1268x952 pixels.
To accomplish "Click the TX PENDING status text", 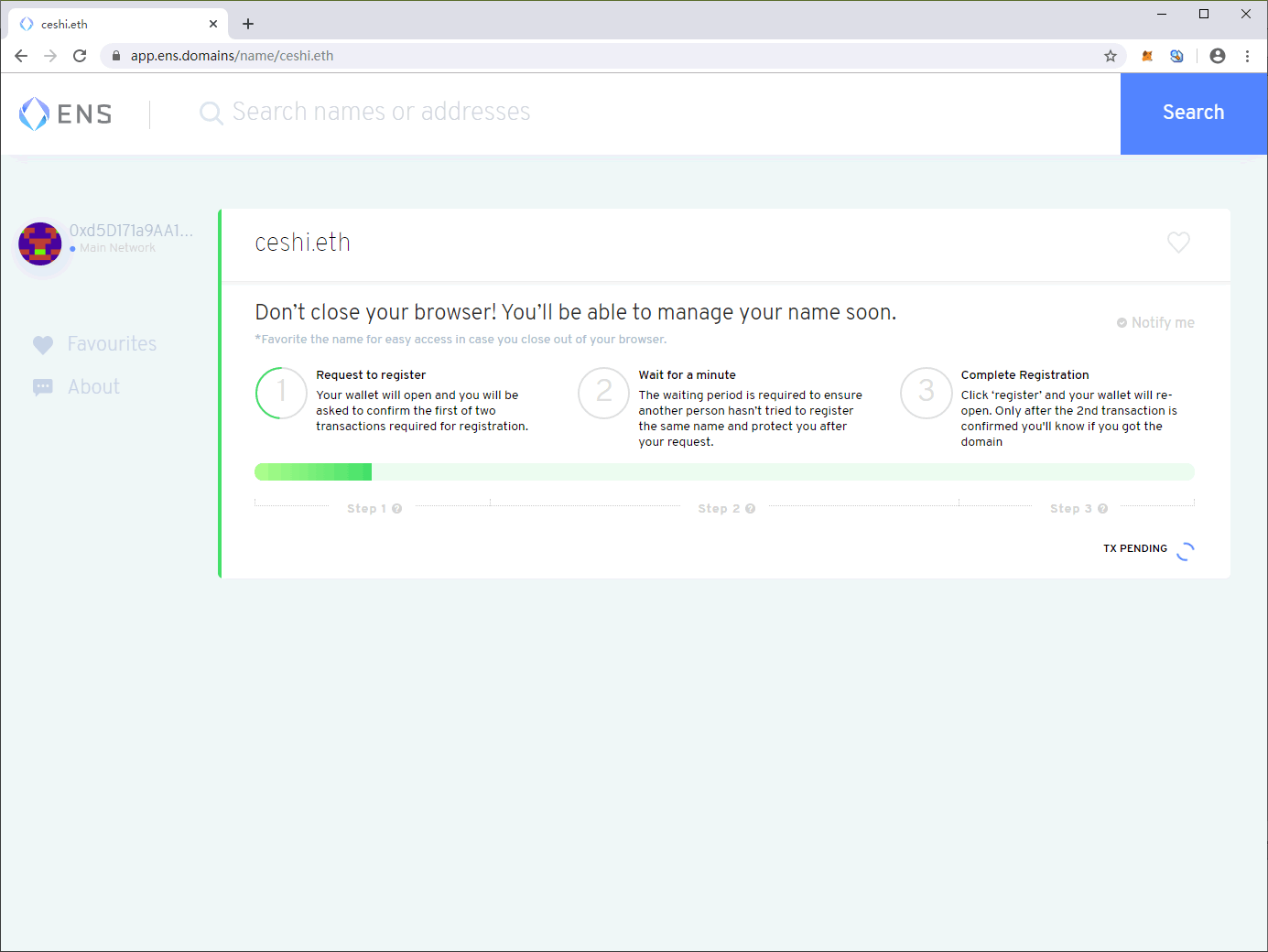I will click(1135, 549).
